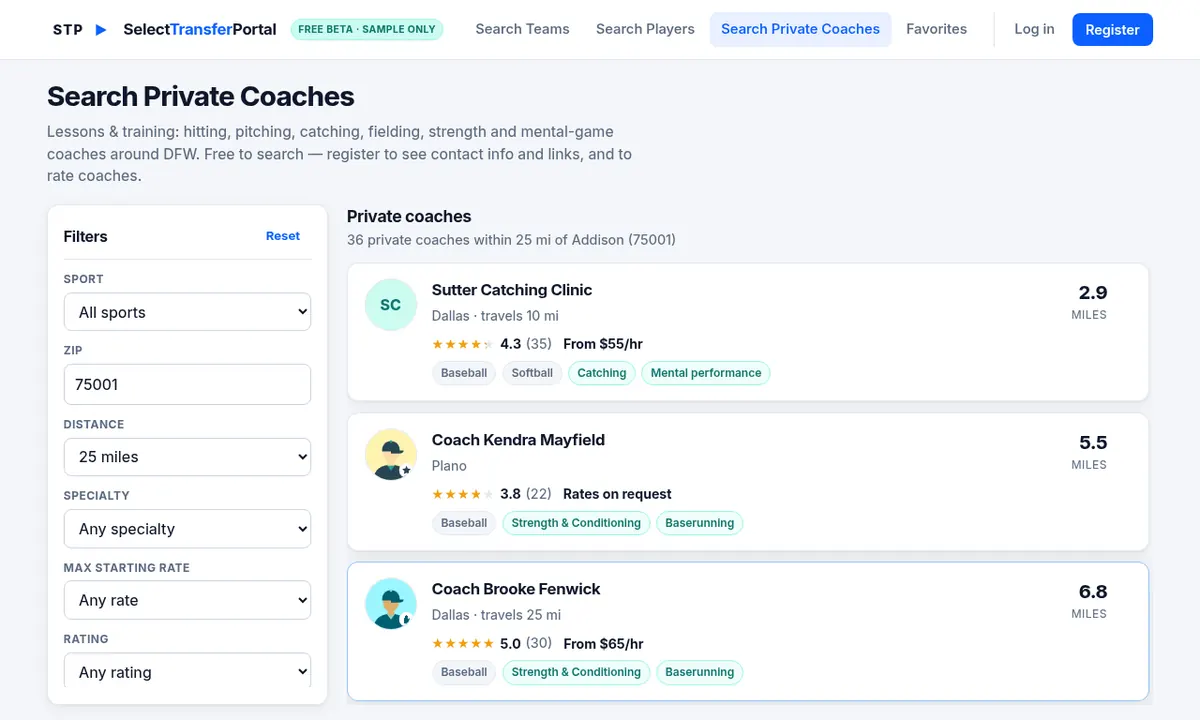Click the Mental performance tag
This screenshot has height=720, width=1200.
click(x=706, y=373)
